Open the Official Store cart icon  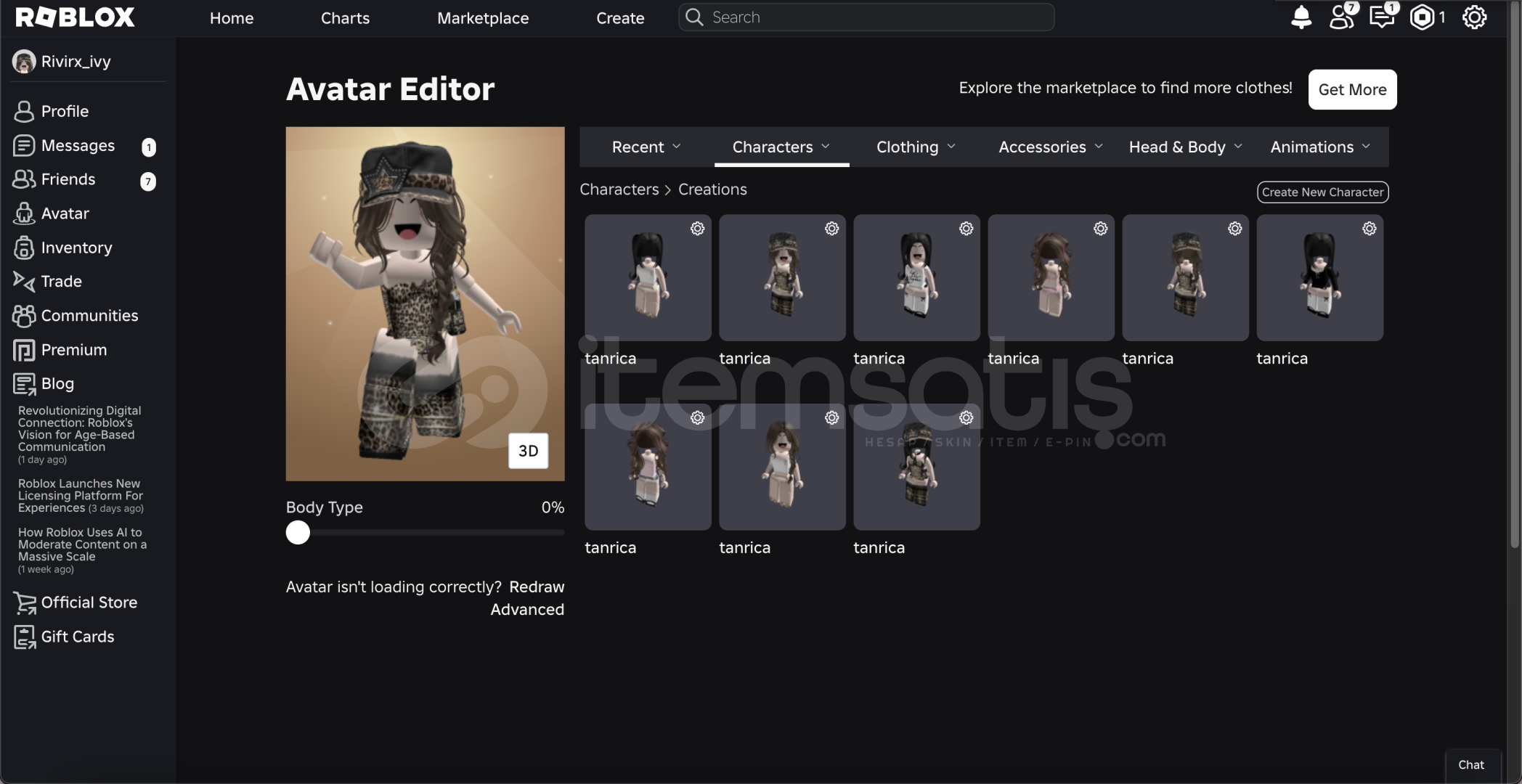click(24, 603)
